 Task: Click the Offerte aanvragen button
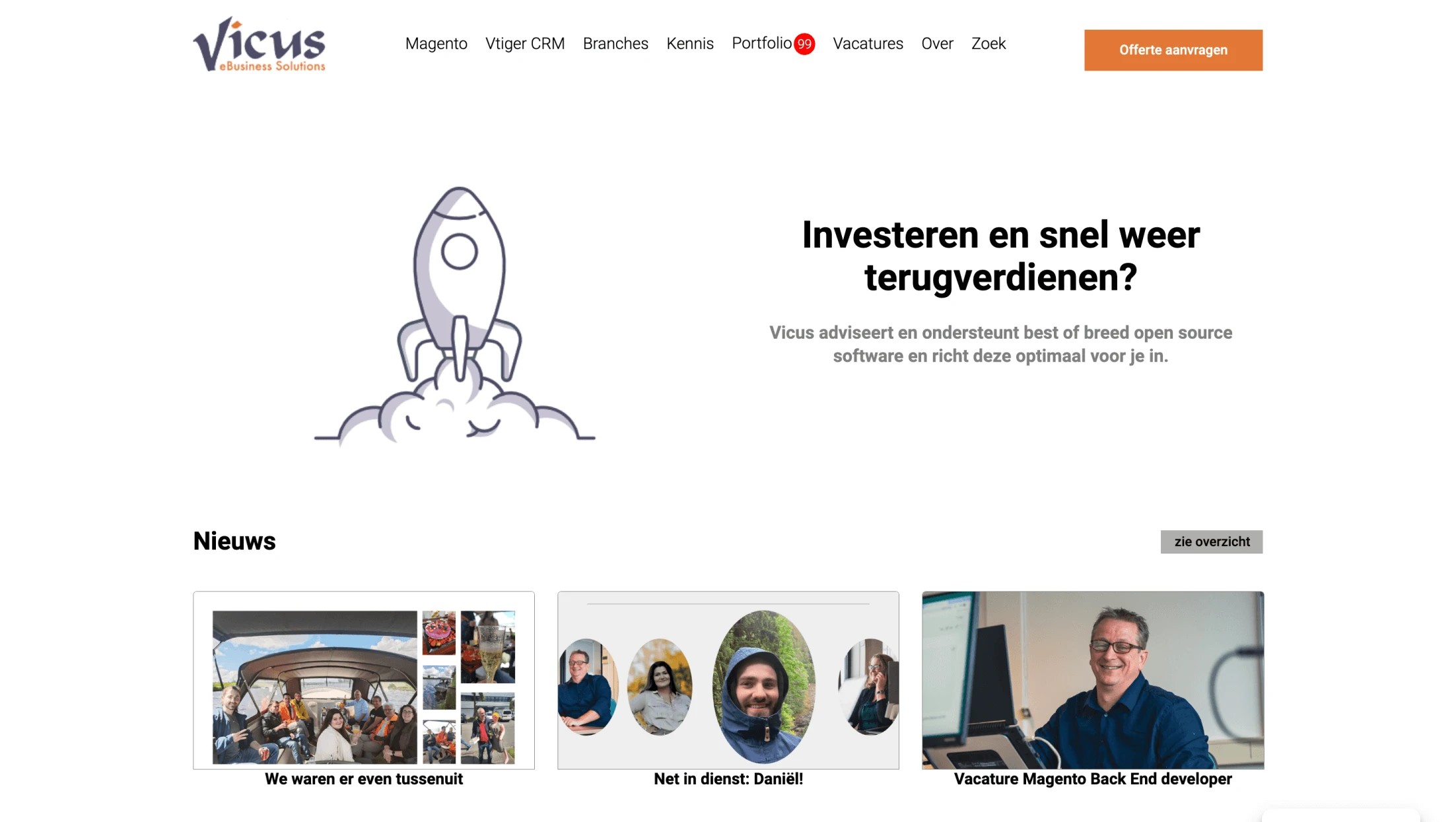(x=1173, y=50)
